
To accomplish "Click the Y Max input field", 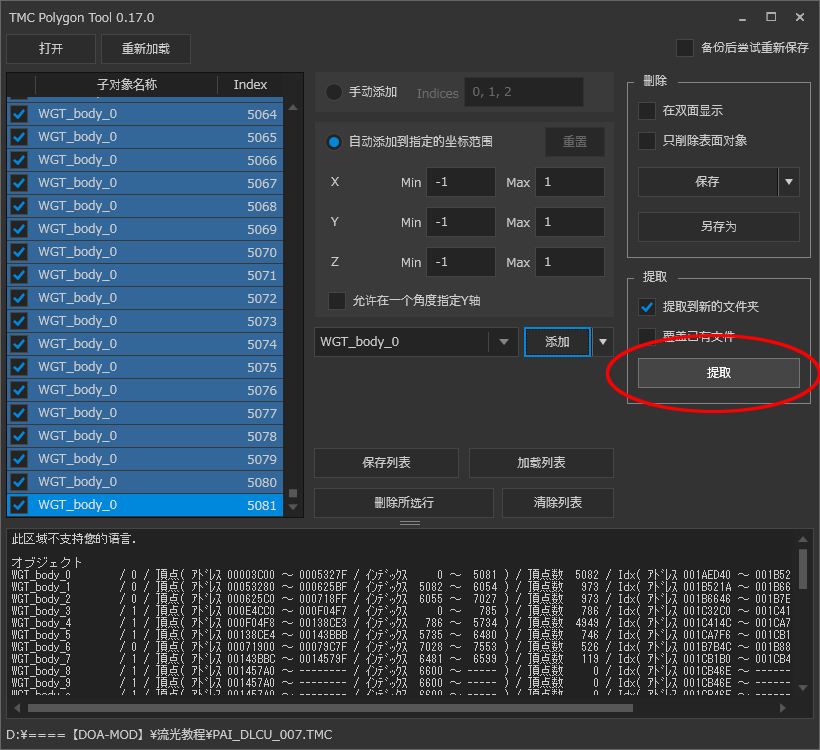I will click(x=570, y=222).
